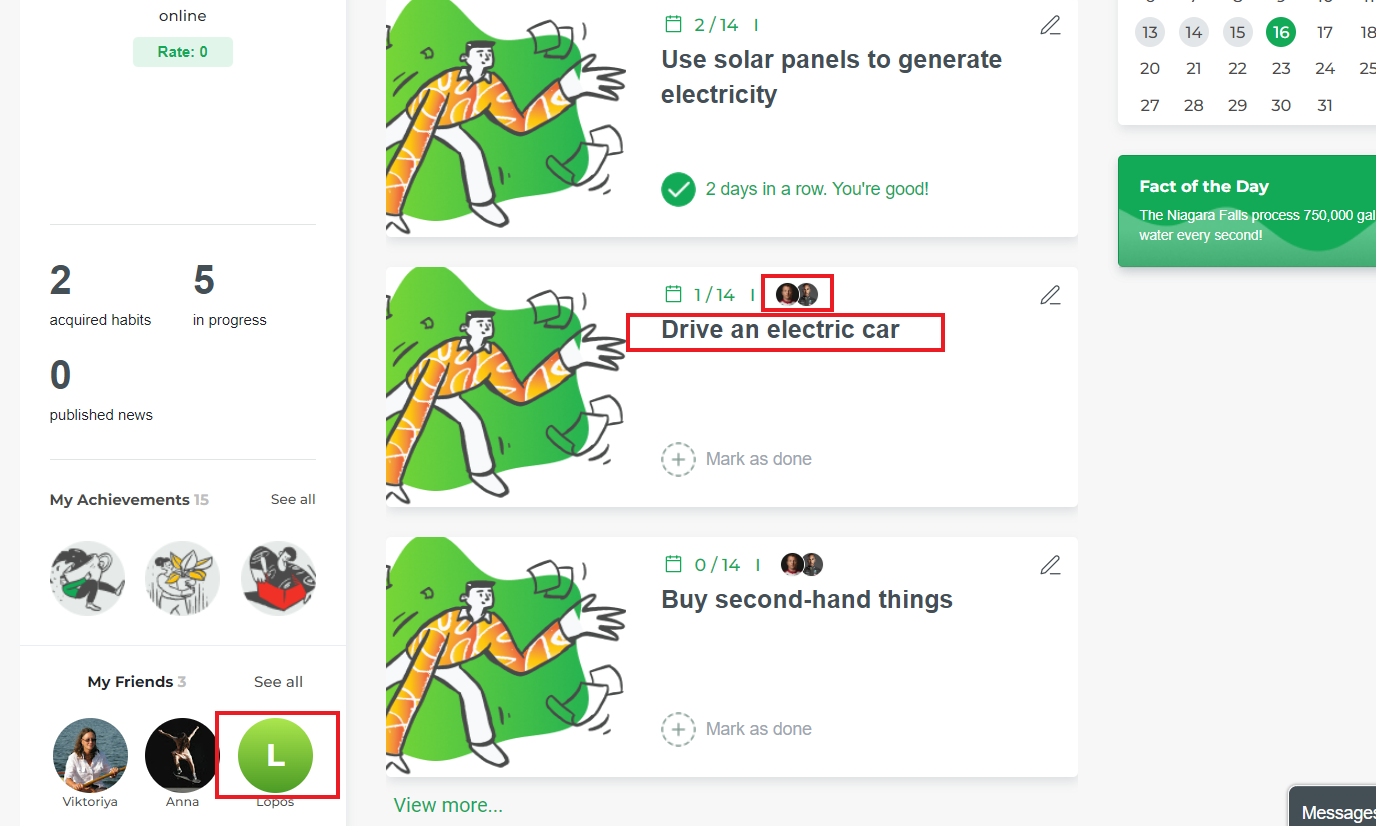Click the calendar icon beside the 2/14 counter
Screen dimensions: 1376x826
coord(673,23)
